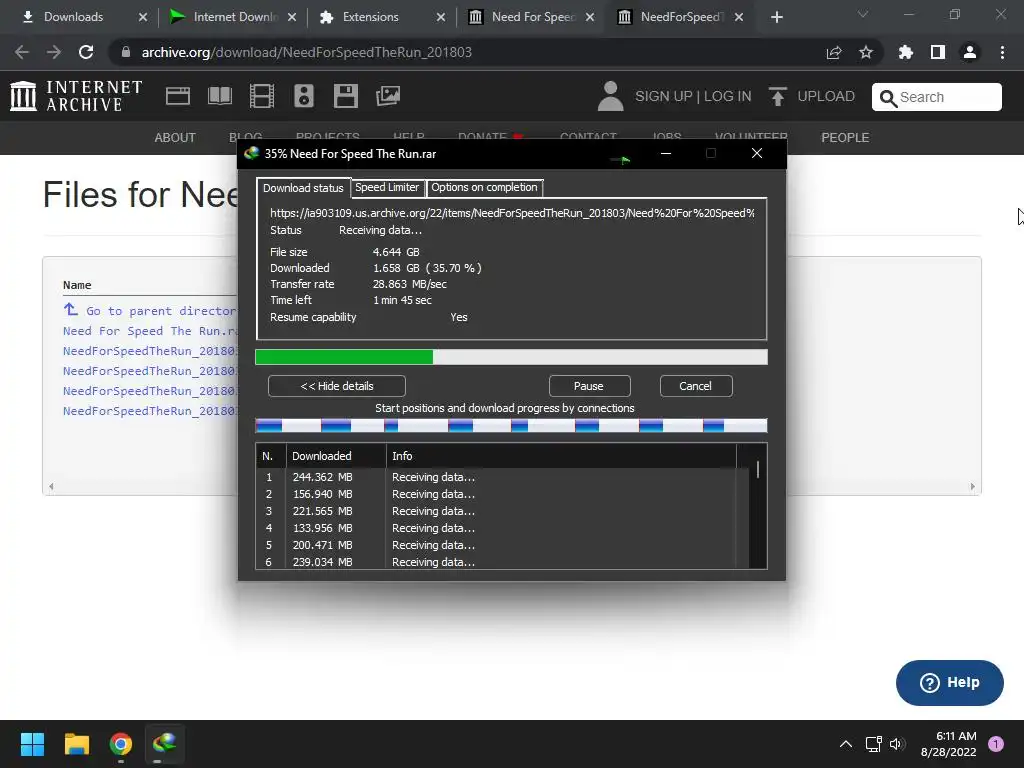The height and width of the screenshot is (768, 1024).
Task: Click the file listing left scroll arrow
Action: pyautogui.click(x=51, y=487)
